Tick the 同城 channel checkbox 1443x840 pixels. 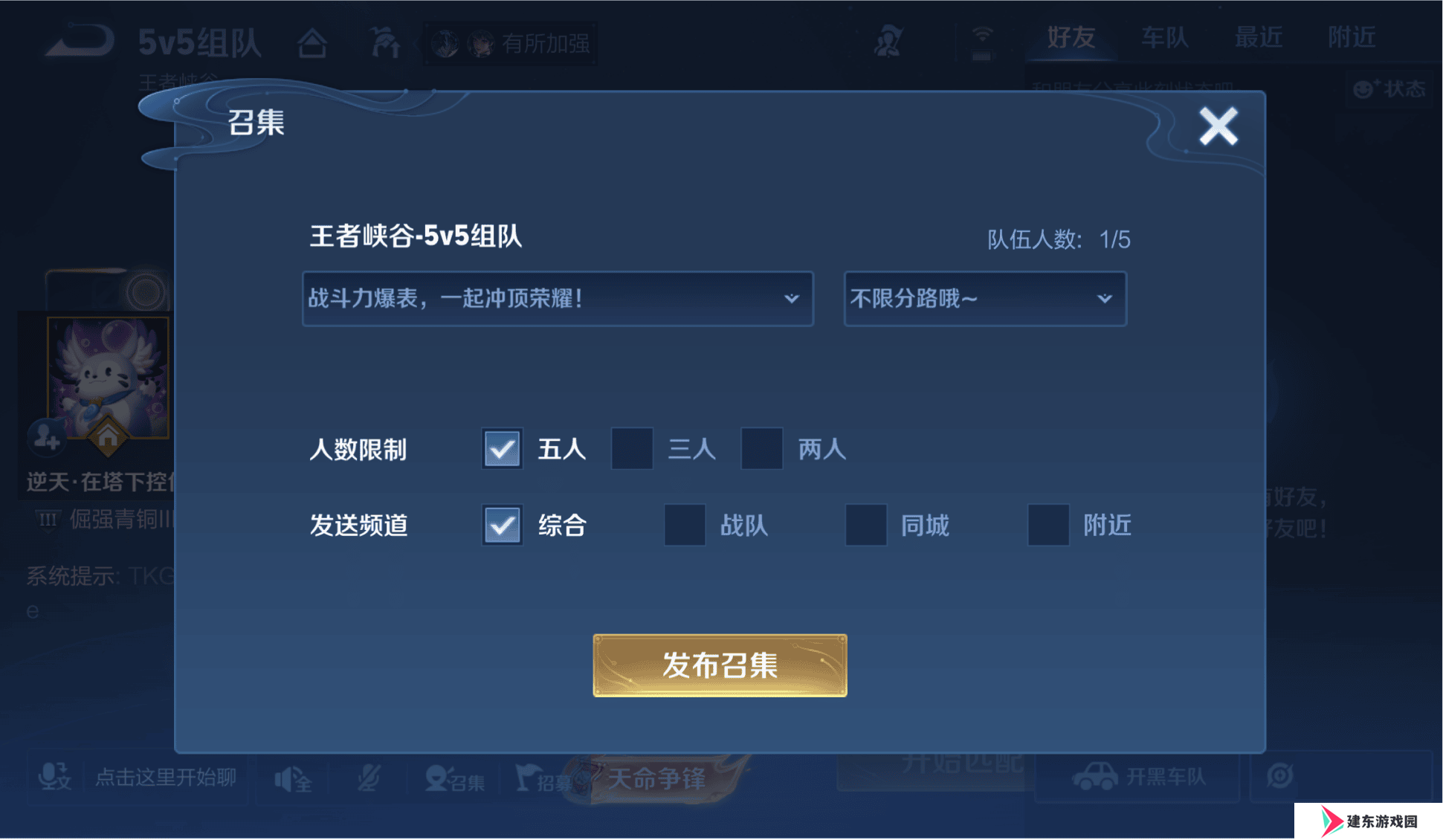[866, 525]
